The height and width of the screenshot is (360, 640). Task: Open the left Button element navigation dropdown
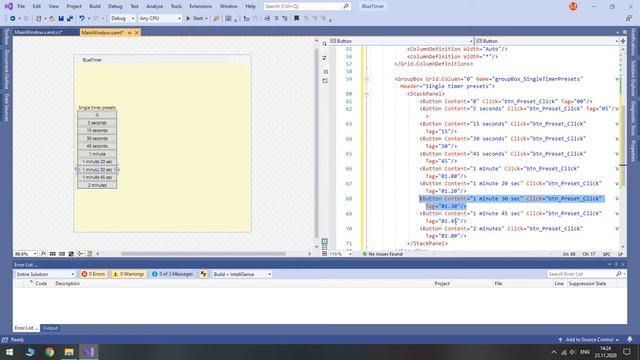tap(402, 41)
